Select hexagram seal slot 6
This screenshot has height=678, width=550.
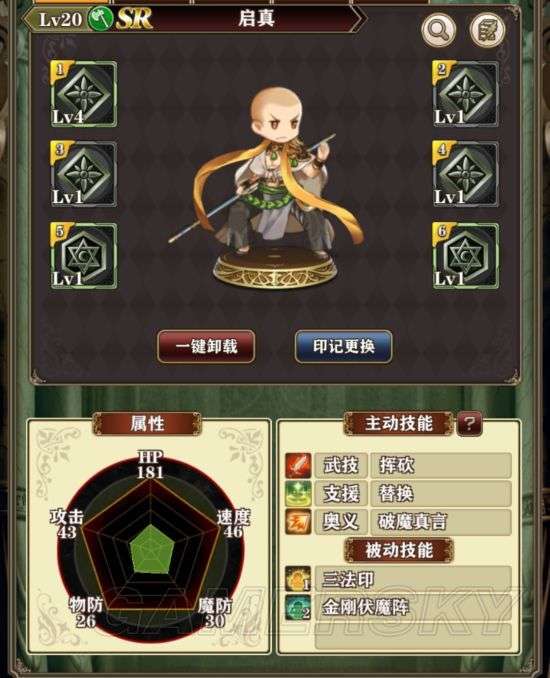coord(466,256)
